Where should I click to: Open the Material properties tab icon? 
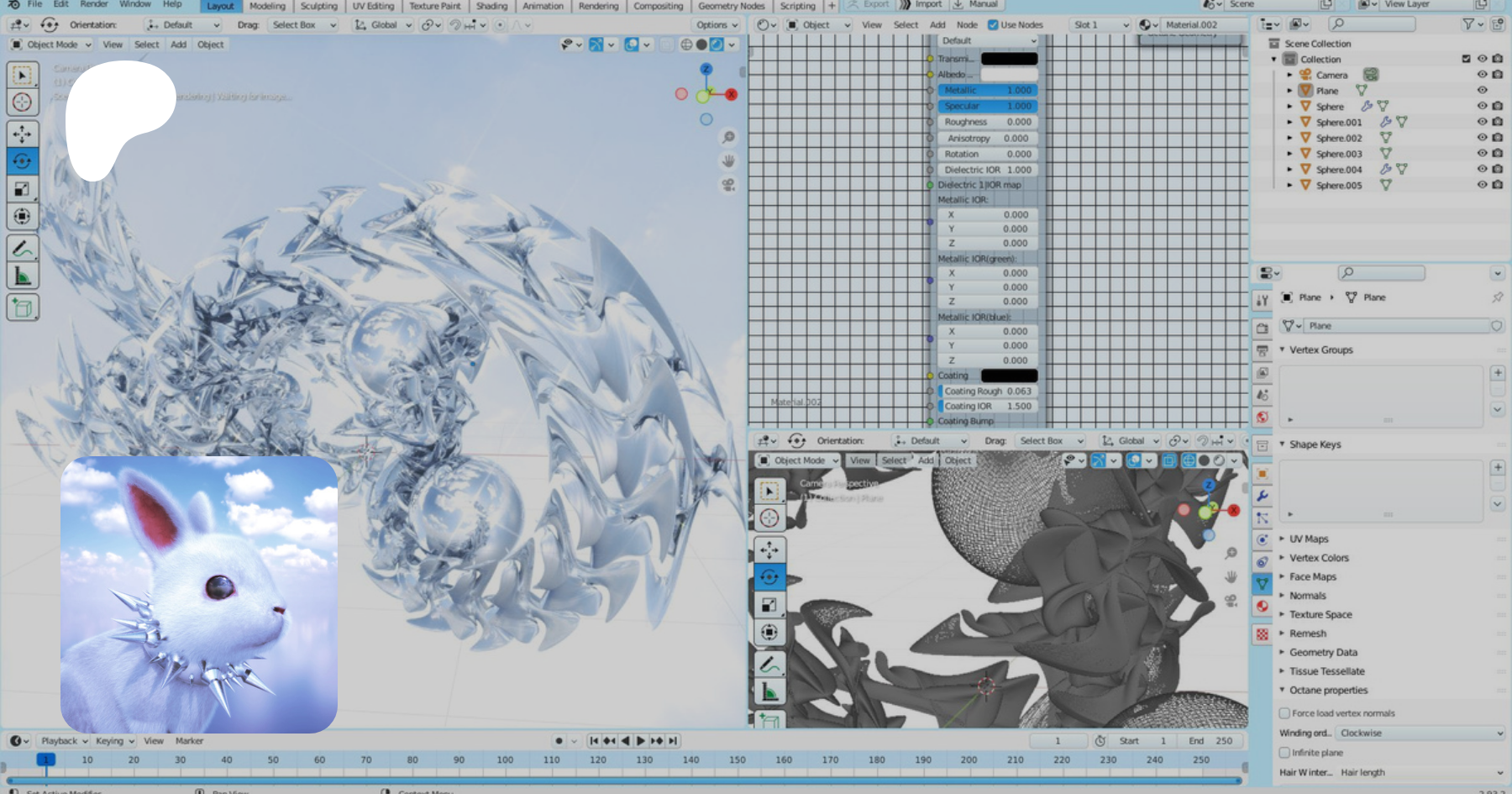click(1263, 606)
